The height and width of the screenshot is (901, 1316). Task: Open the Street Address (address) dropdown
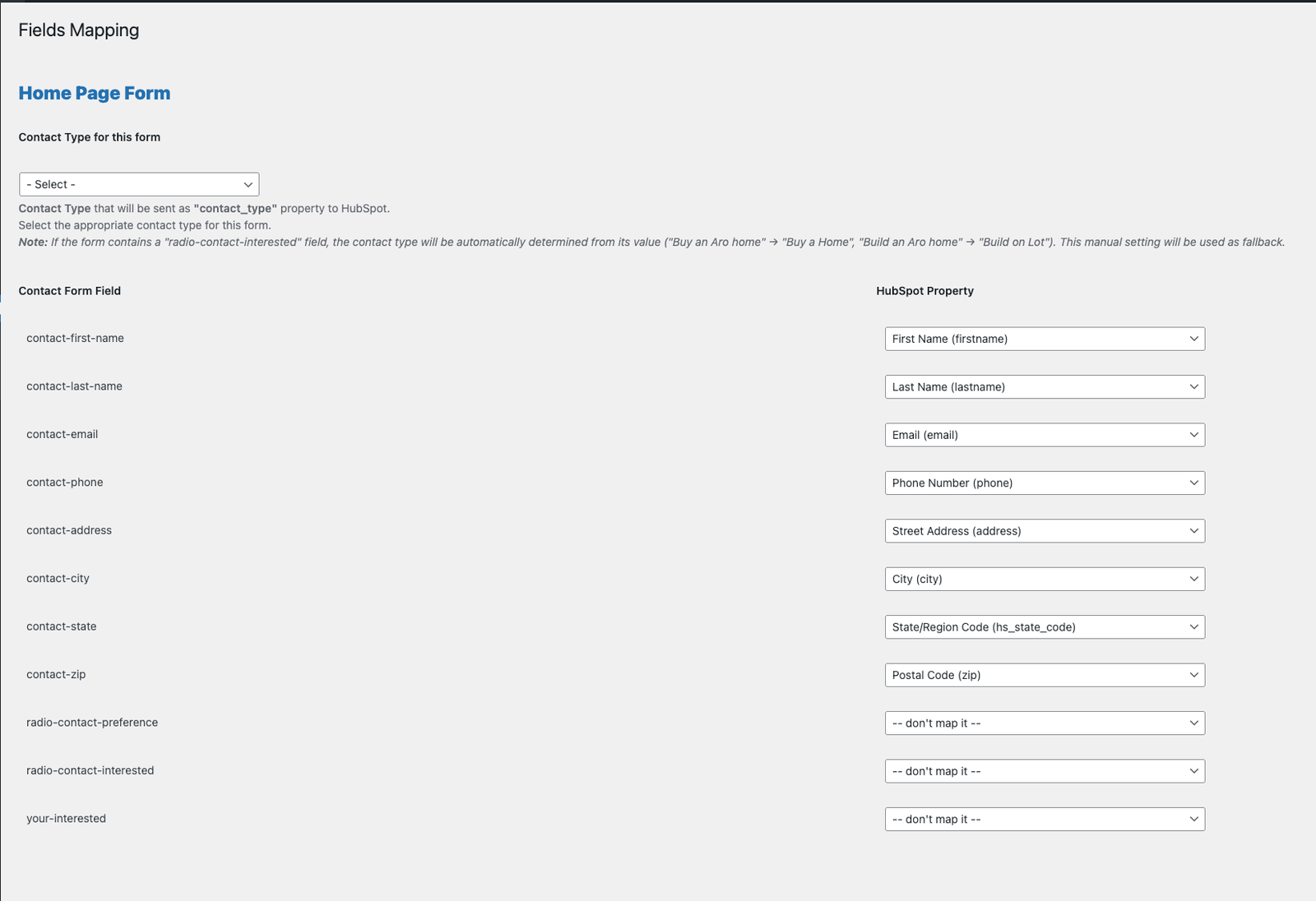click(1045, 531)
